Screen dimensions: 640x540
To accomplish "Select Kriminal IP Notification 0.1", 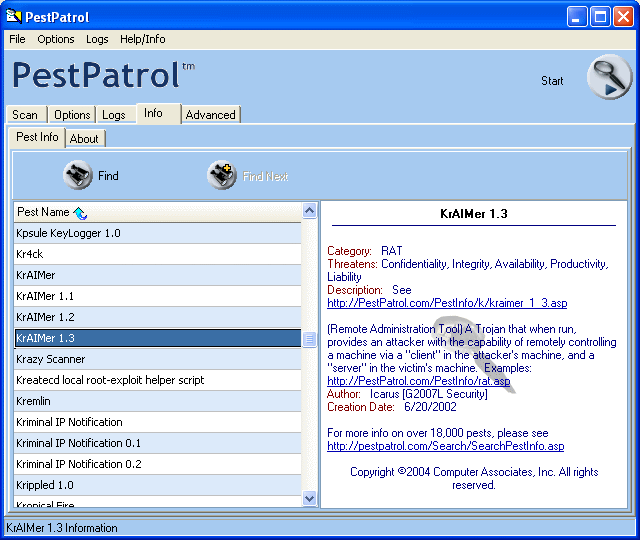I will (158, 443).
